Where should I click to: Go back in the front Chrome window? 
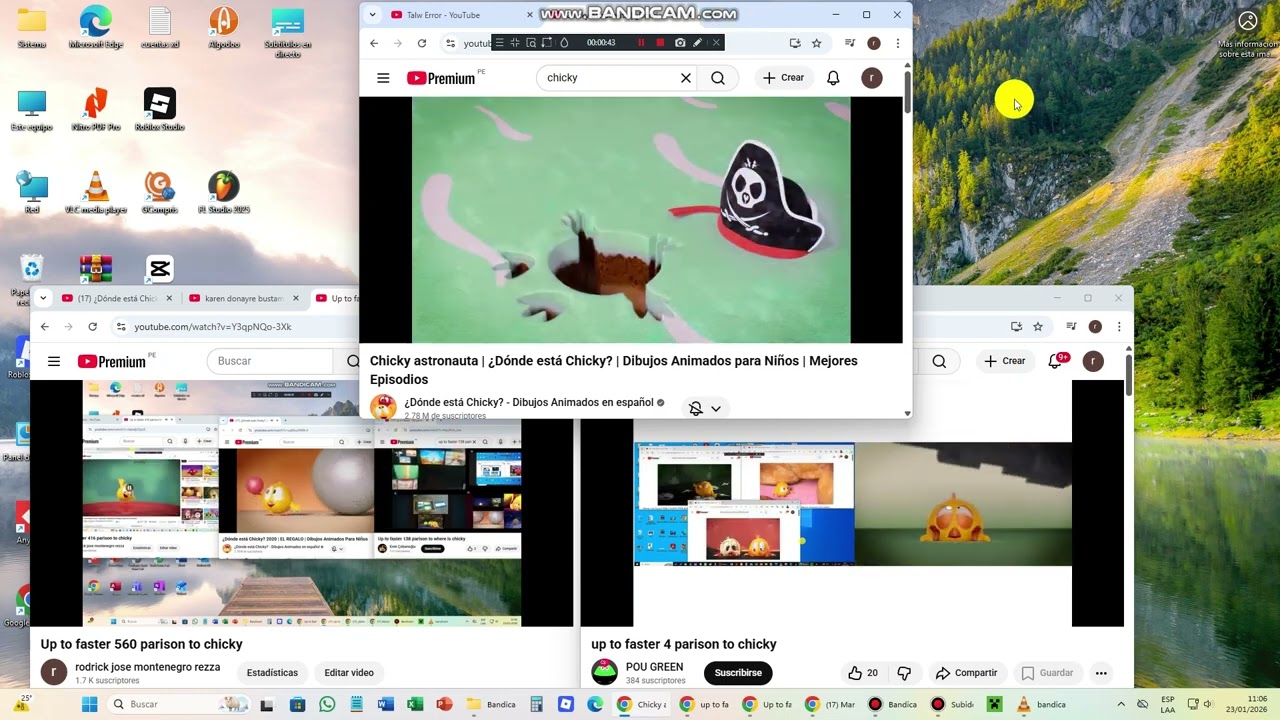point(374,43)
